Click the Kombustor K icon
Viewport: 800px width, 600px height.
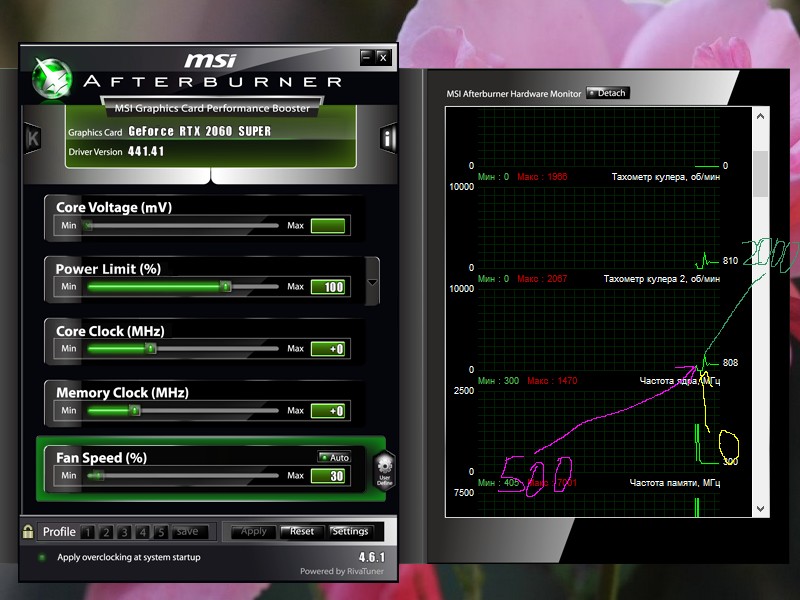point(33,138)
